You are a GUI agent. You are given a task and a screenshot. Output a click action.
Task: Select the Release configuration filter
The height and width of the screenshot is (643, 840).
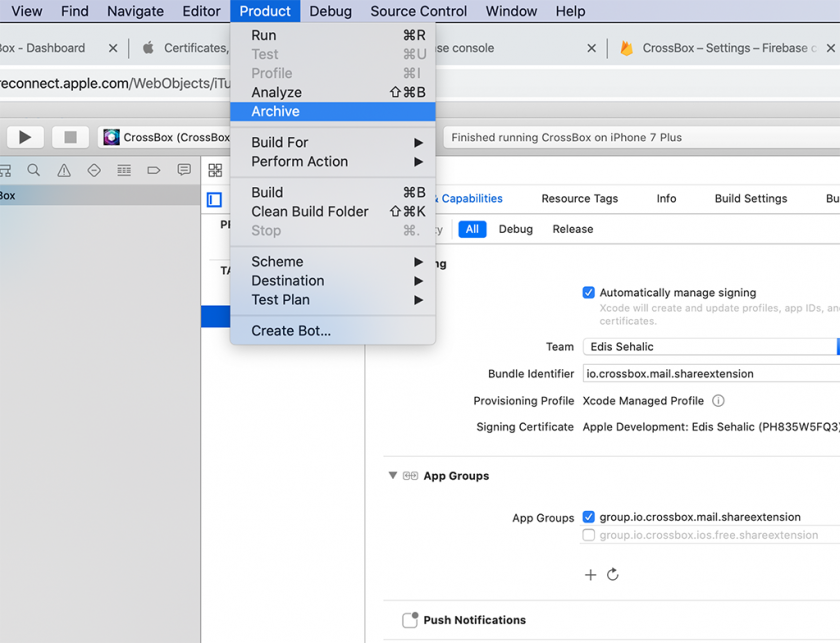coord(573,229)
